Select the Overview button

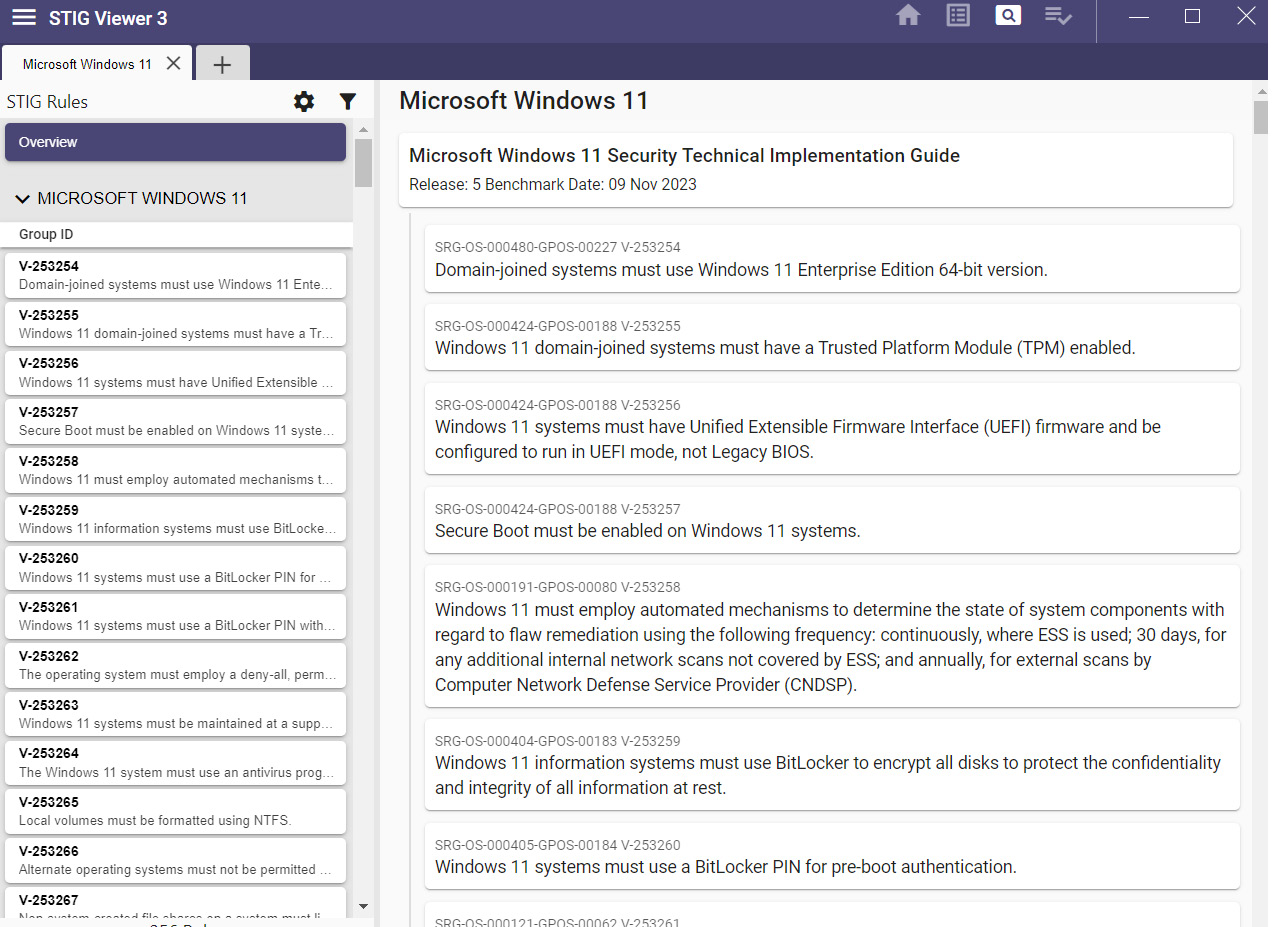pos(175,142)
